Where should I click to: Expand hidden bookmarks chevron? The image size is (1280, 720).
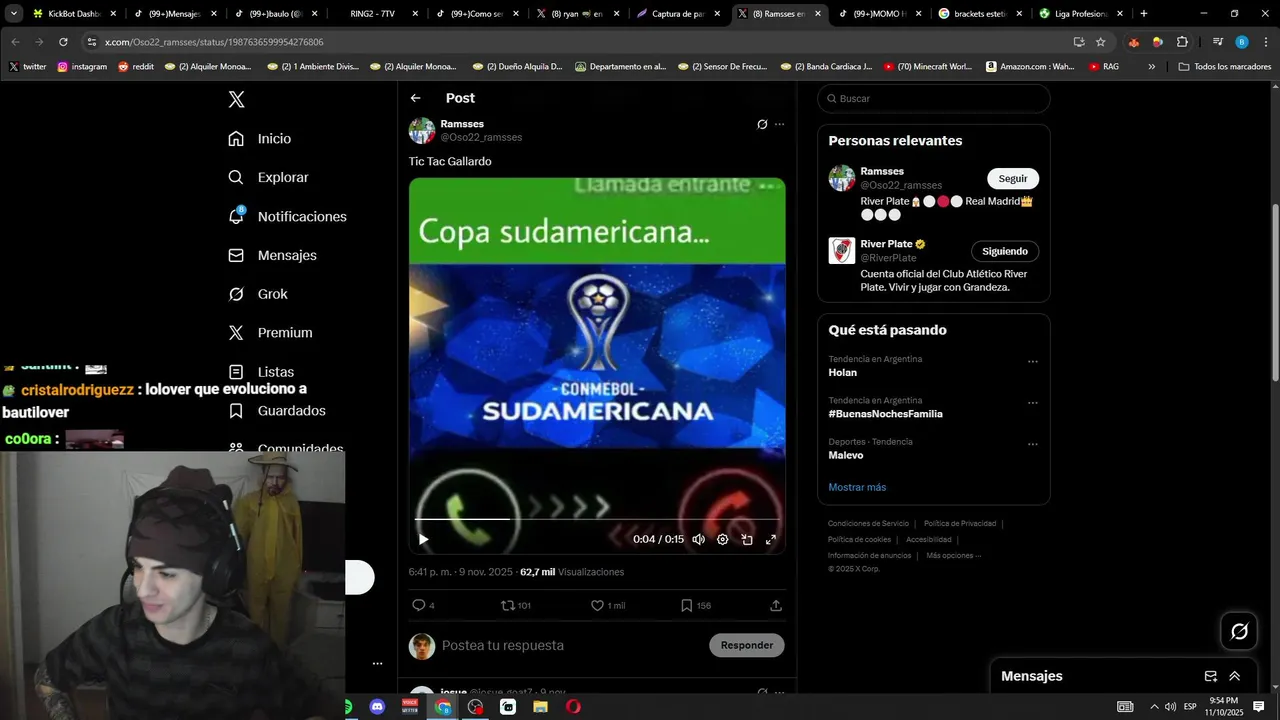(x=1152, y=67)
